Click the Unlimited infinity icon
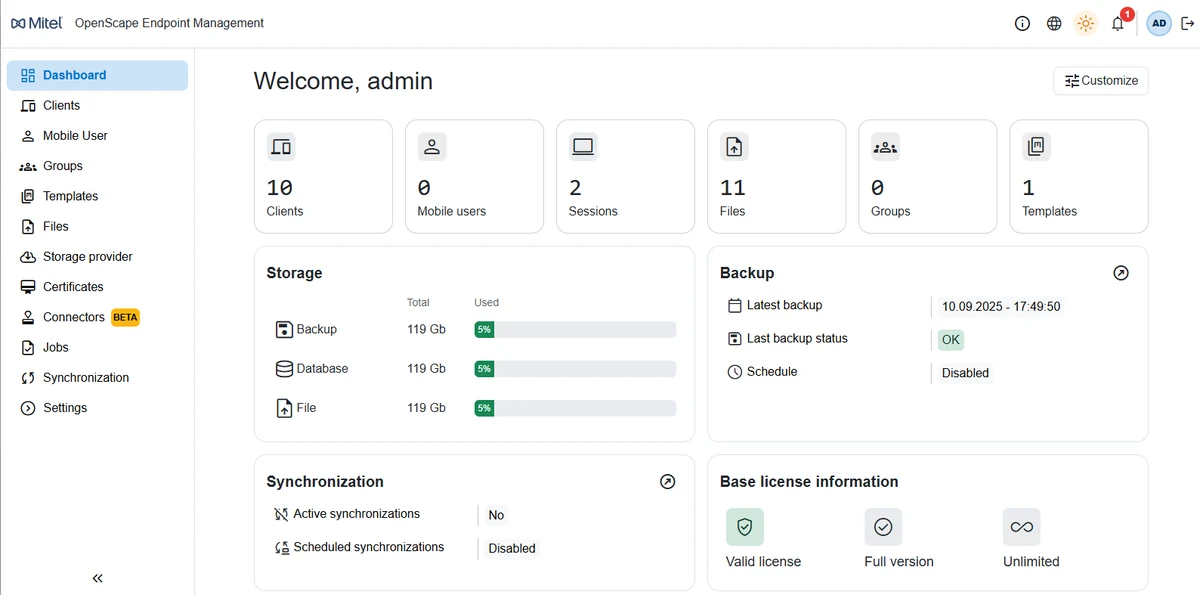 [x=1021, y=526]
